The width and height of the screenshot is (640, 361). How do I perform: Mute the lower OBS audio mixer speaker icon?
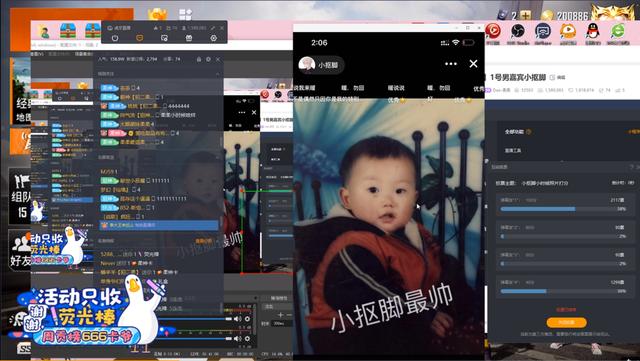point(238,338)
